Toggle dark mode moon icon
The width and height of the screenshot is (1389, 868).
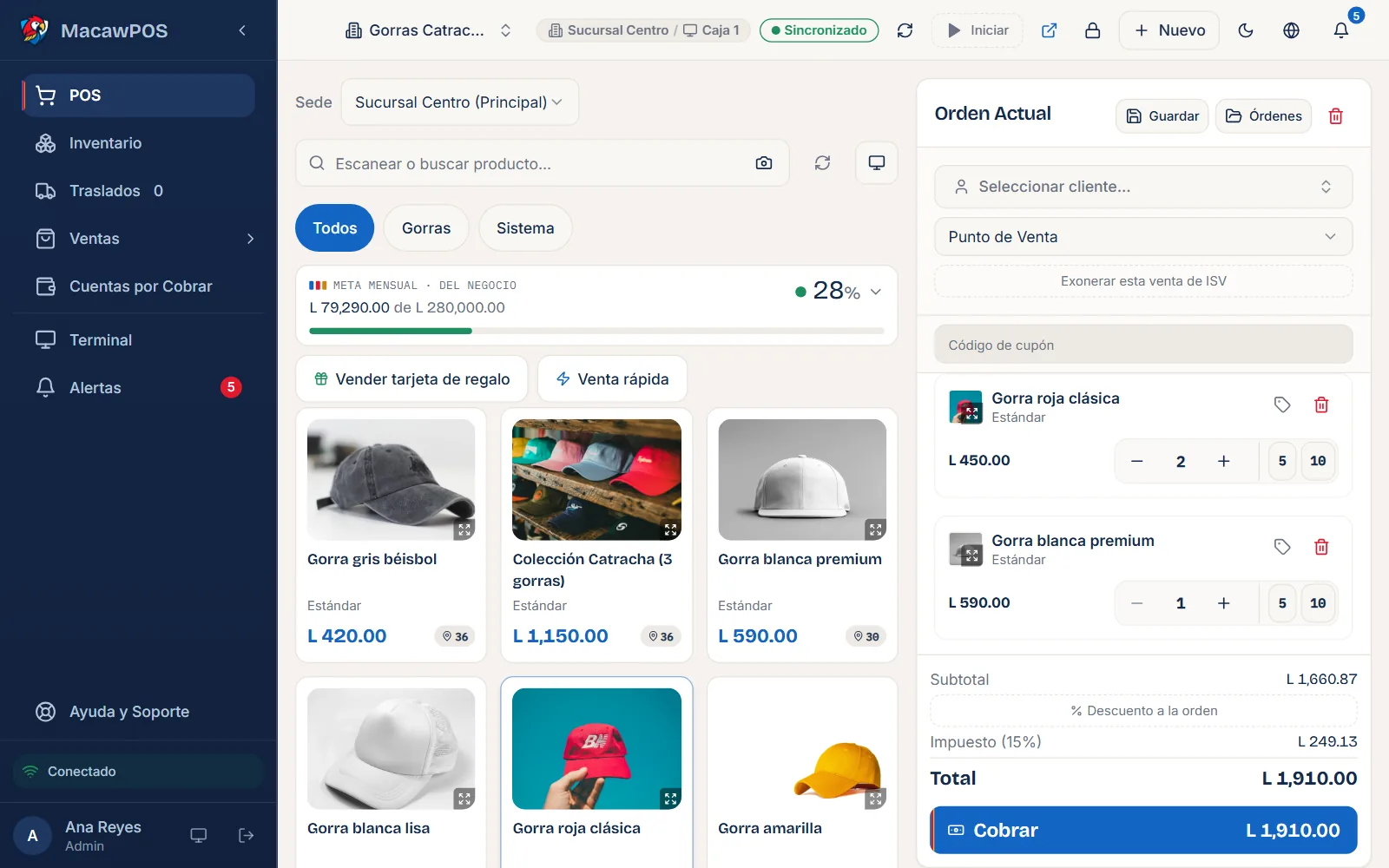[x=1246, y=30]
